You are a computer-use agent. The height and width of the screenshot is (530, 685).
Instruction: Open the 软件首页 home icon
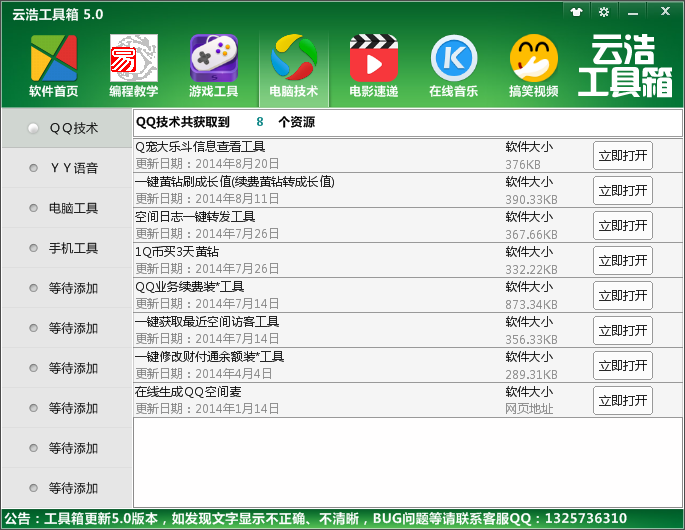click(54, 66)
